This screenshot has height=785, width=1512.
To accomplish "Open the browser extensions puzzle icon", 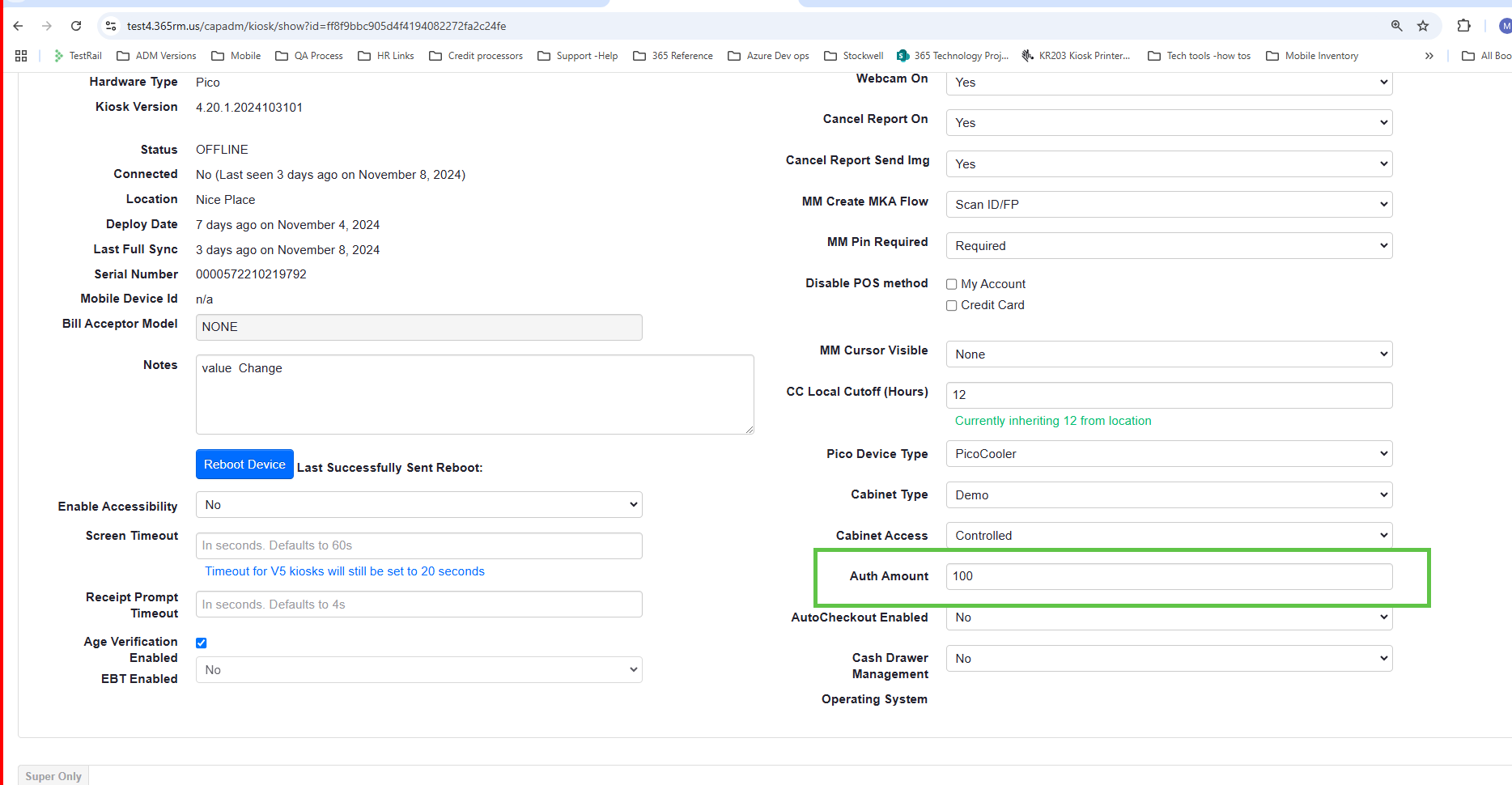I will 1463,26.
